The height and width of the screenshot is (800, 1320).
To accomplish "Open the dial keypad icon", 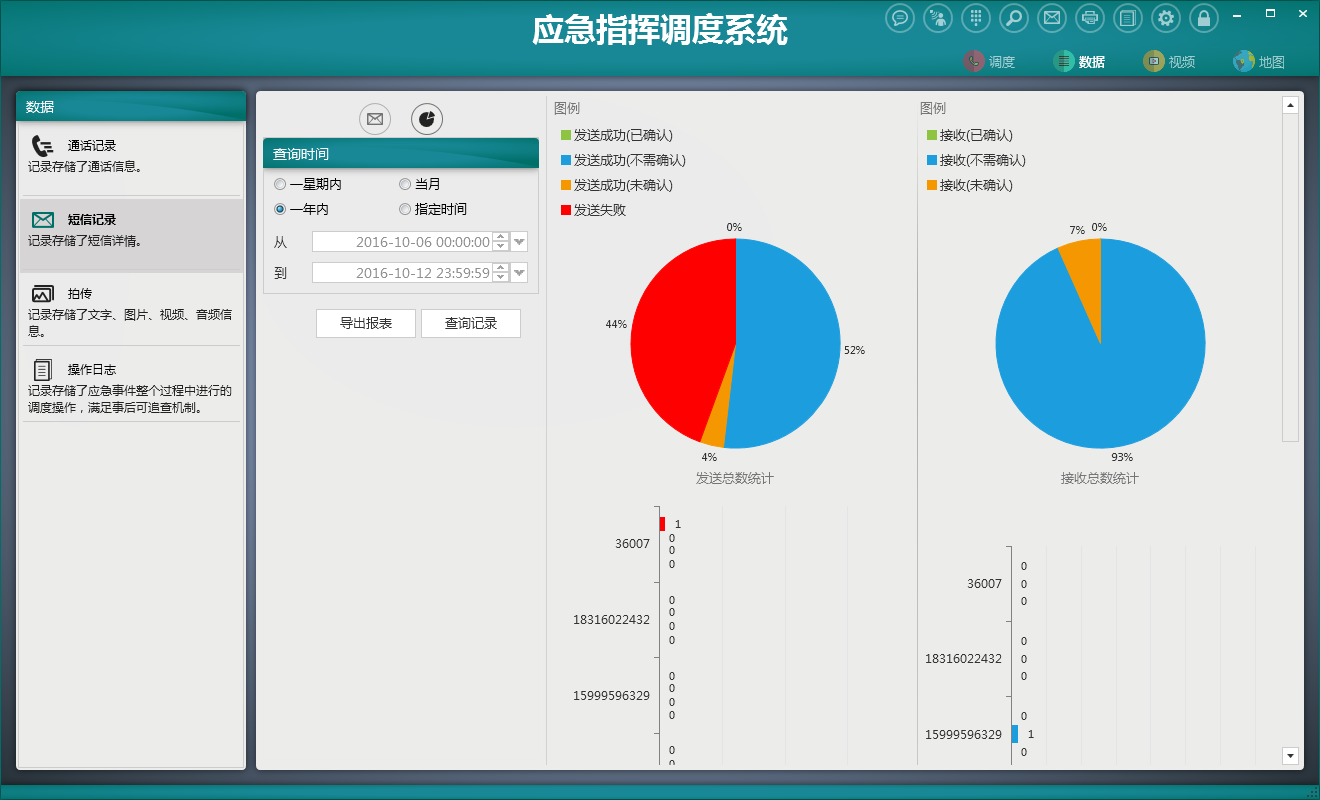I will [976, 18].
